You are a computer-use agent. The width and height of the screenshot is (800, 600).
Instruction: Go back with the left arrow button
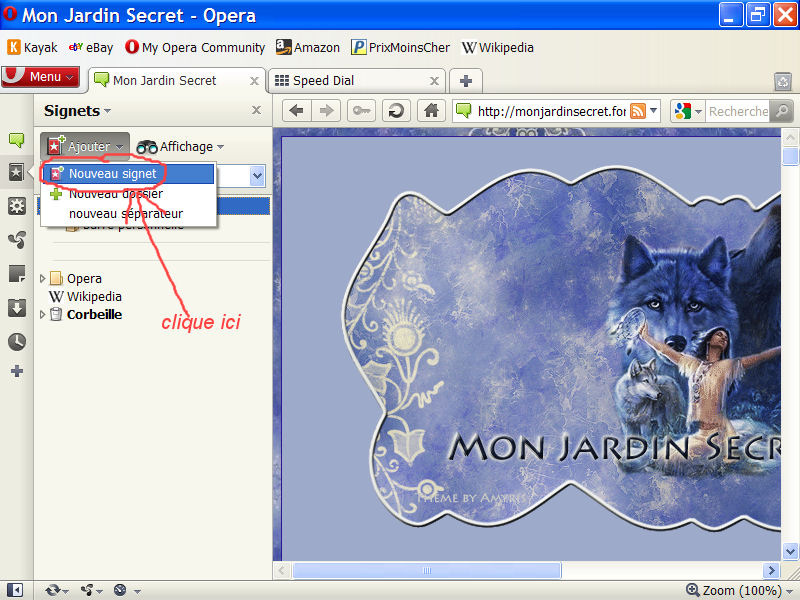click(296, 111)
